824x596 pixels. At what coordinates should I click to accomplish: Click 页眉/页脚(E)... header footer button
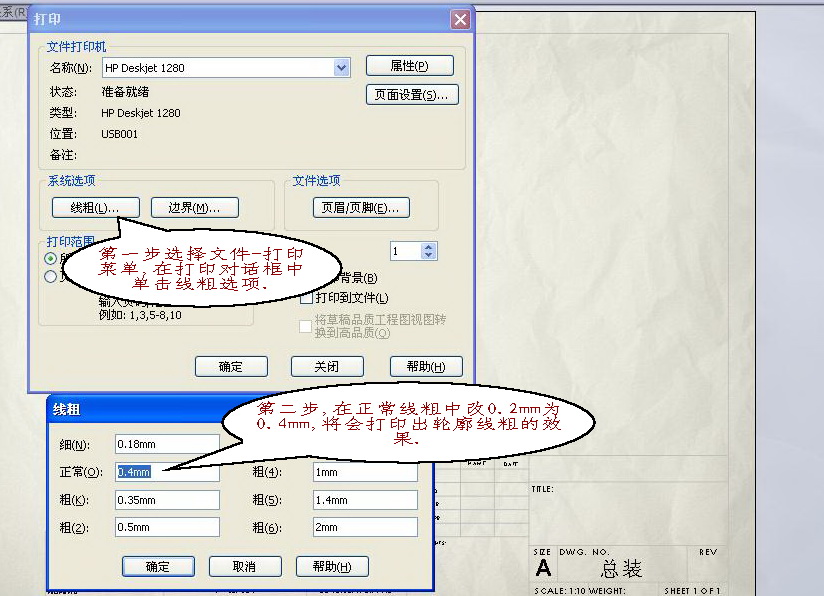point(361,208)
